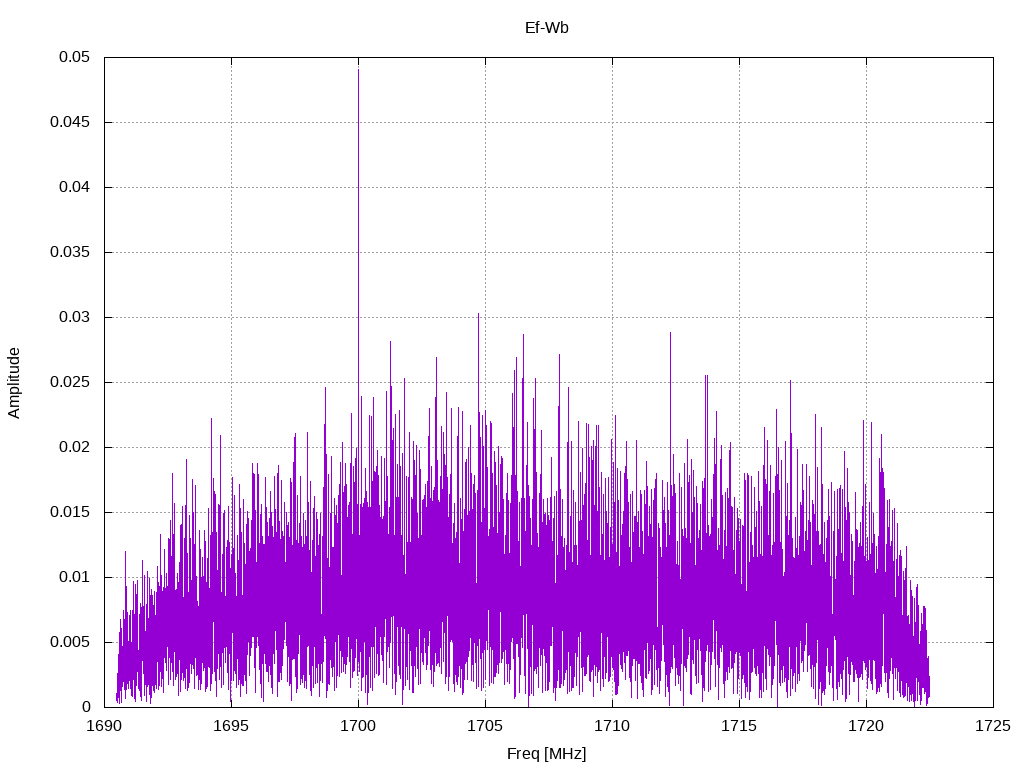Viewport: 1024px width, 768px height.
Task: Click the y-axis tick label 0.015
Action: coord(71,512)
